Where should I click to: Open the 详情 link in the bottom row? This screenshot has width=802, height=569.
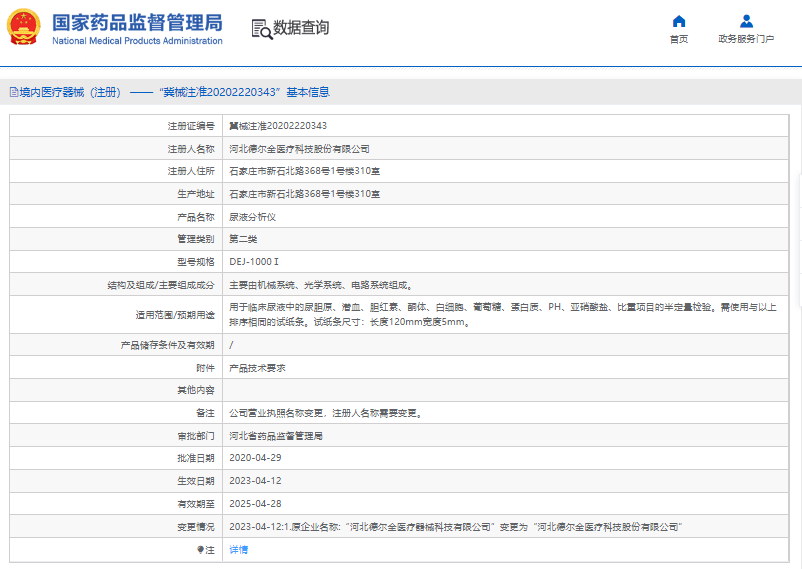click(x=238, y=549)
